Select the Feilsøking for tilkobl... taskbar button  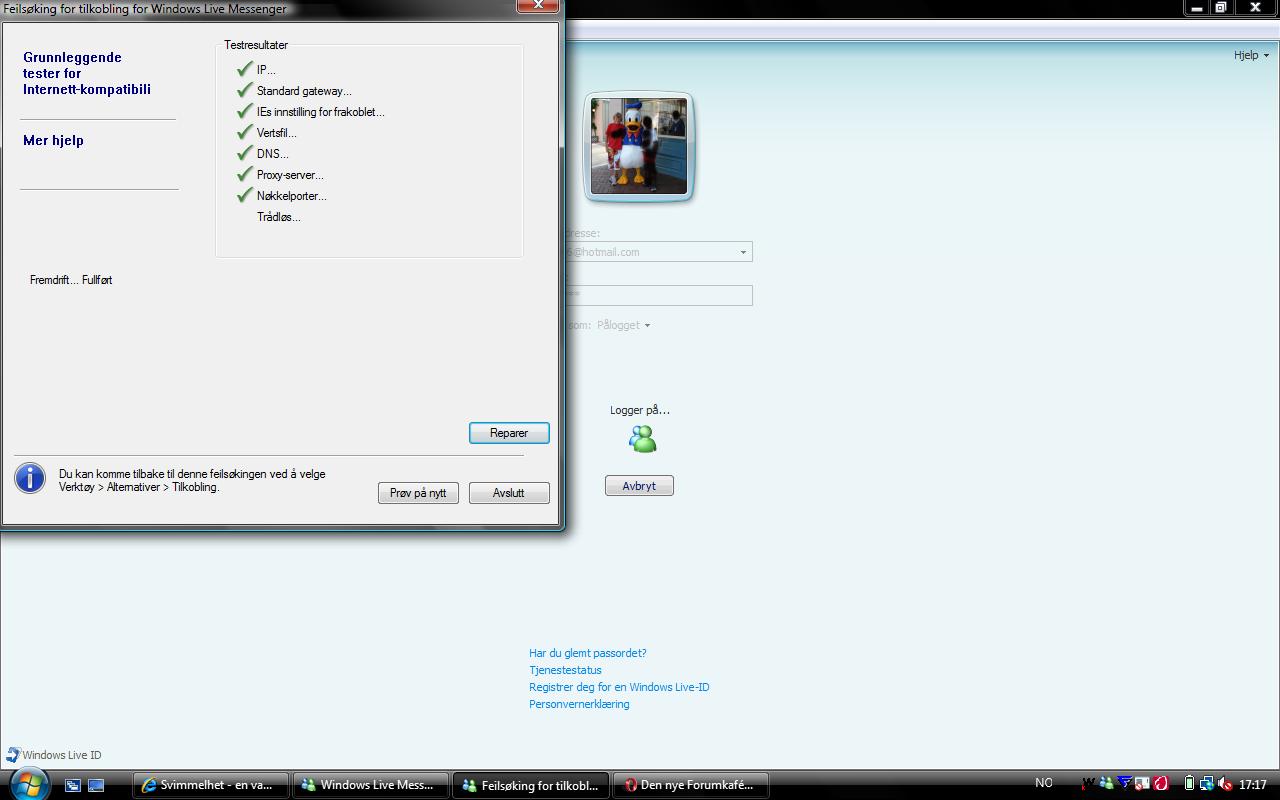pos(531,785)
